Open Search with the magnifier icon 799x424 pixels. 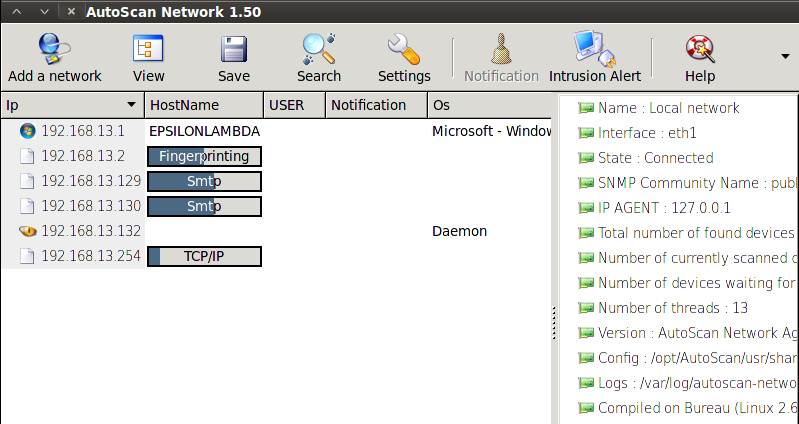click(x=318, y=50)
